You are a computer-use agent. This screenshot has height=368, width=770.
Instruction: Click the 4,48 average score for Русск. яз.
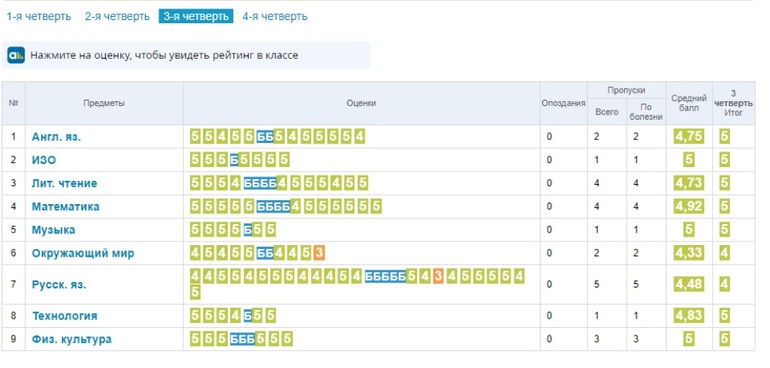[x=689, y=284]
